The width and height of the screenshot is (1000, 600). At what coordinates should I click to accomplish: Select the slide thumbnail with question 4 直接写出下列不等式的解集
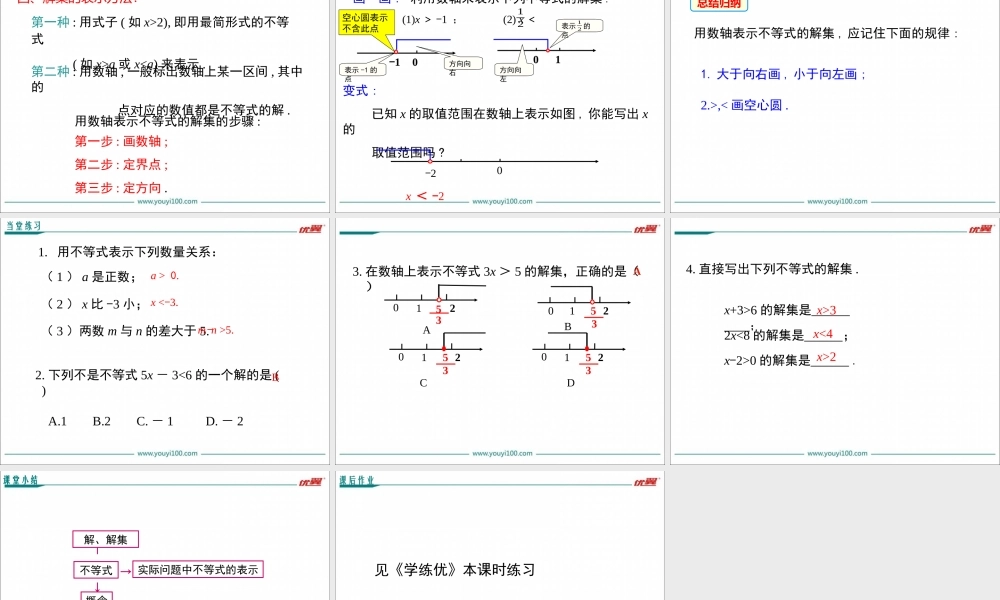[835, 341]
